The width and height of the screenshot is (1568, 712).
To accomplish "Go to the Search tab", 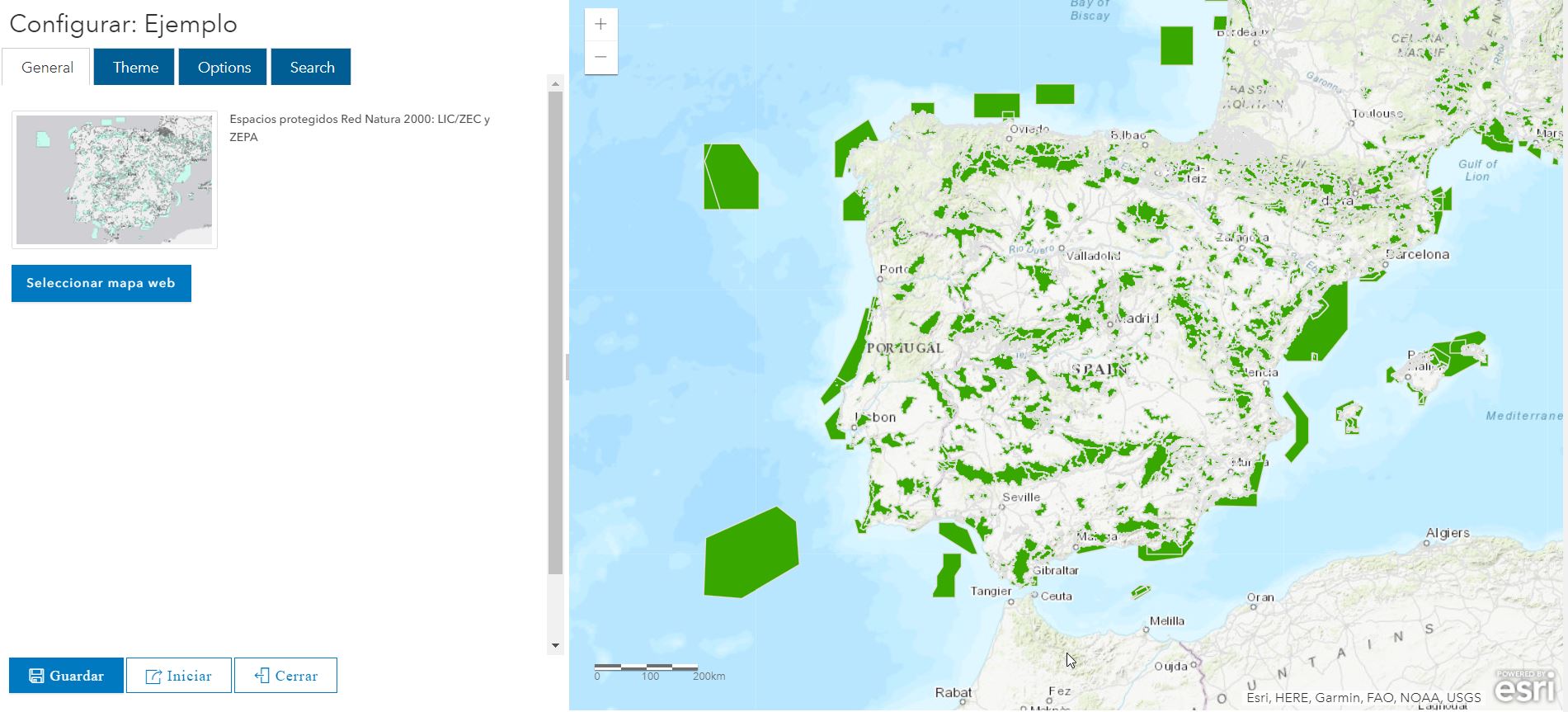I will point(312,68).
